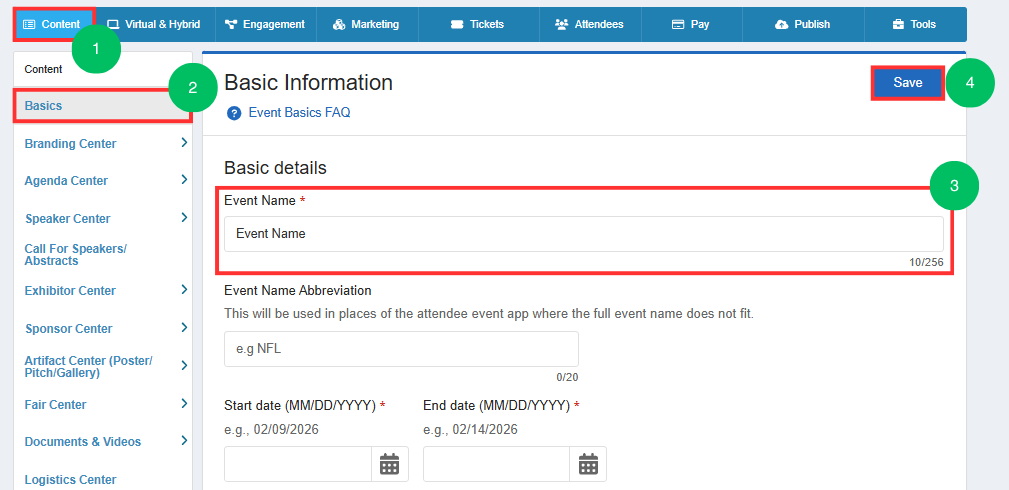Open Branding Center in the sidebar
Screen dimensions: 1009x490
(70, 144)
